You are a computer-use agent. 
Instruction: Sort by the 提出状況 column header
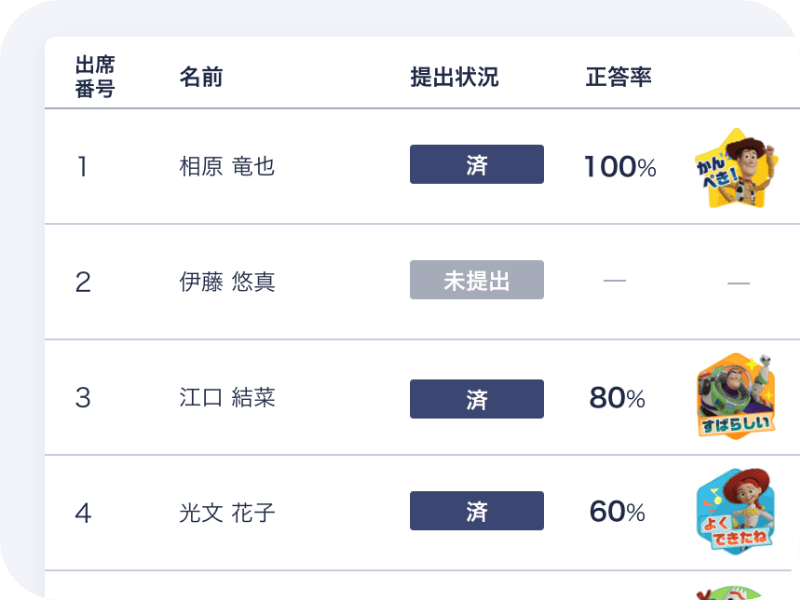pyautogui.click(x=454, y=77)
